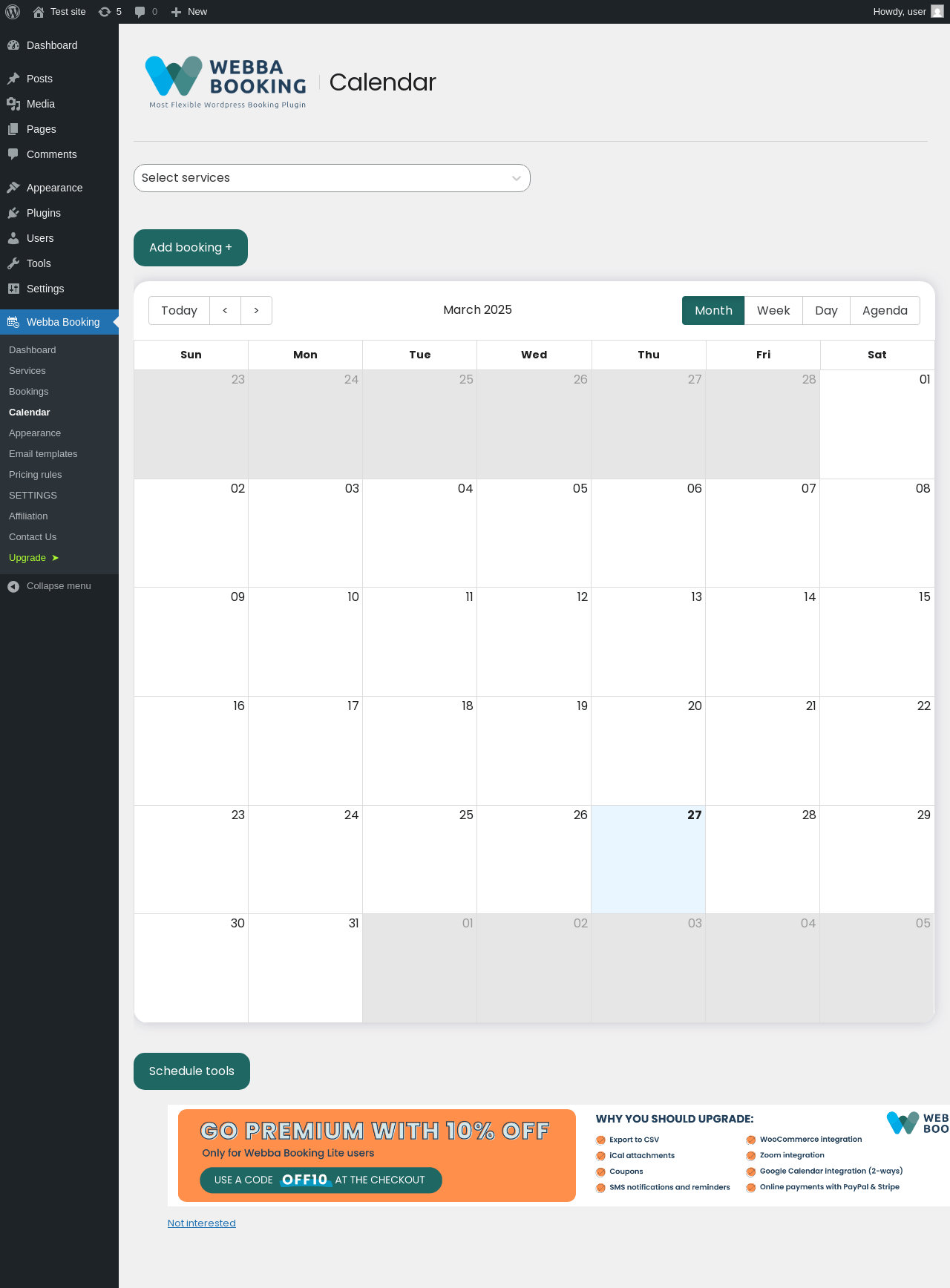Click the Tools wrench icon
This screenshot has height=1288, width=950.
pyautogui.click(x=13, y=263)
